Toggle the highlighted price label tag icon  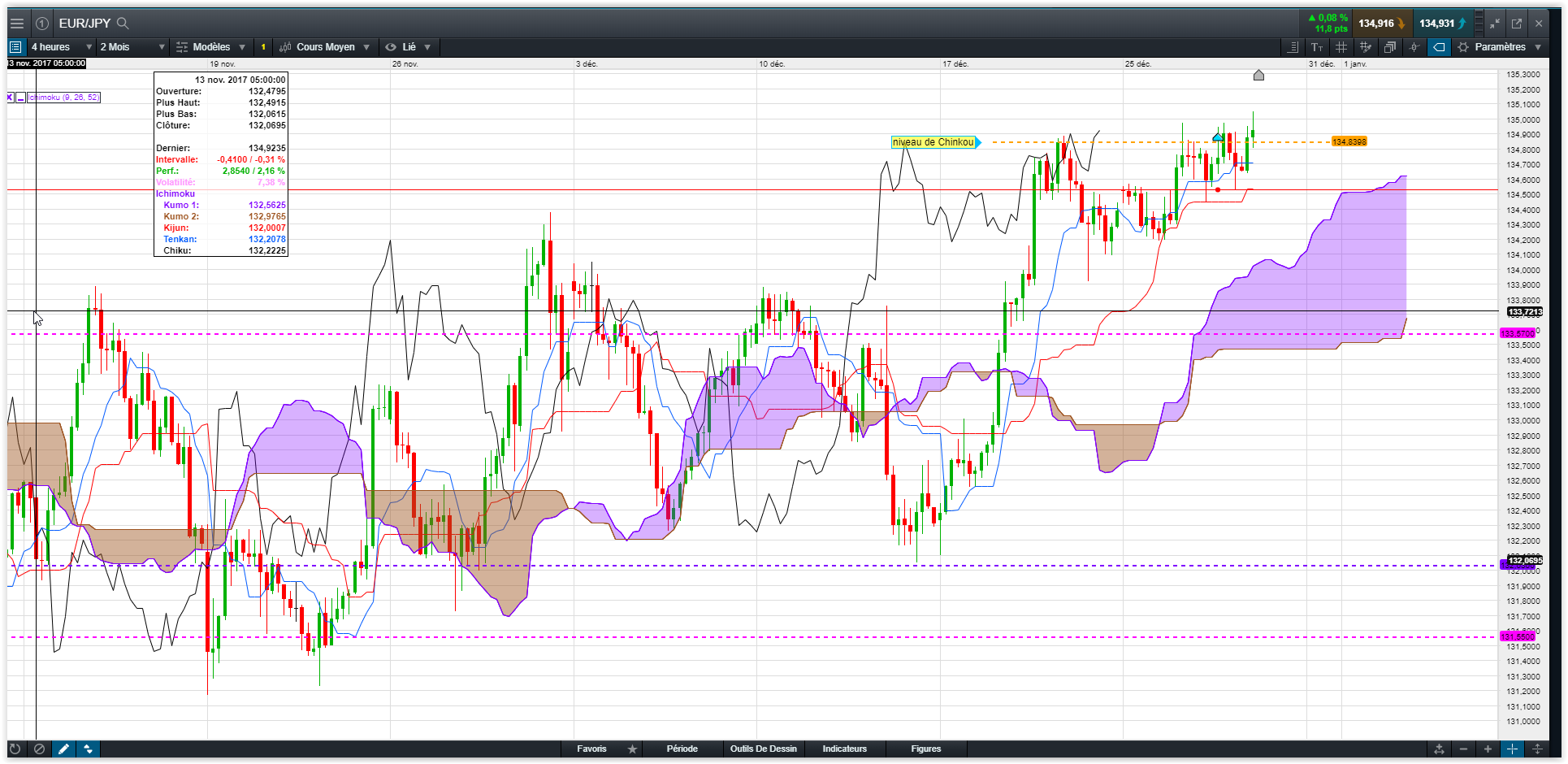[1439, 47]
